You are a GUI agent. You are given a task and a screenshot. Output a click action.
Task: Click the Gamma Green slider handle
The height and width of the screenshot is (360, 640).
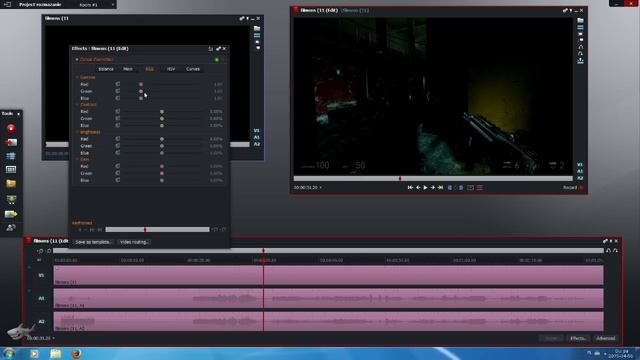141,91
